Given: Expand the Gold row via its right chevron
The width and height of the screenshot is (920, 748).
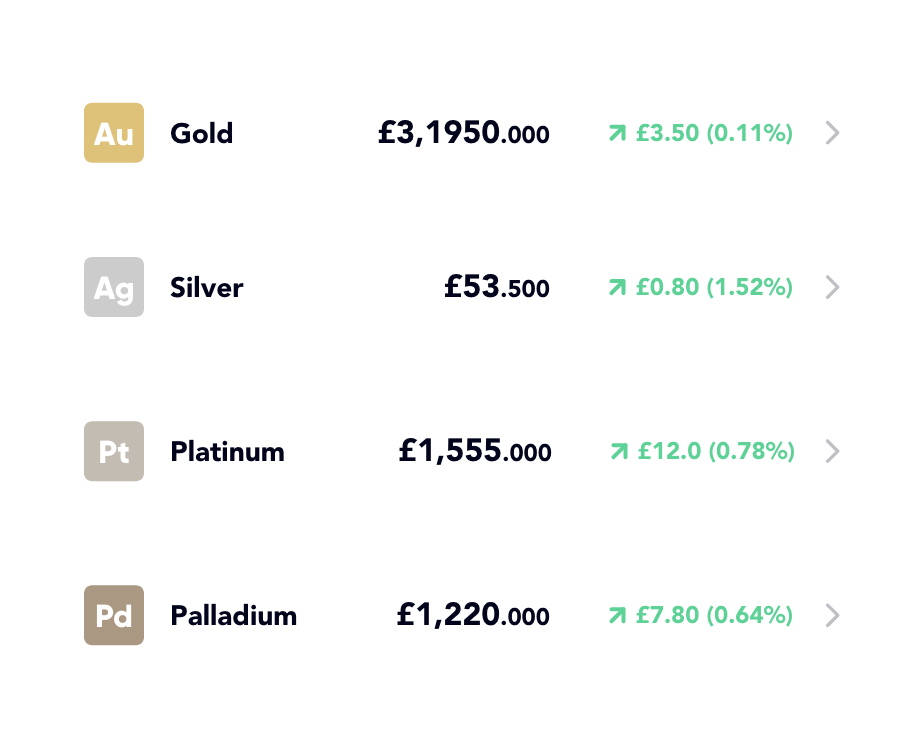Looking at the screenshot, I should click(832, 133).
